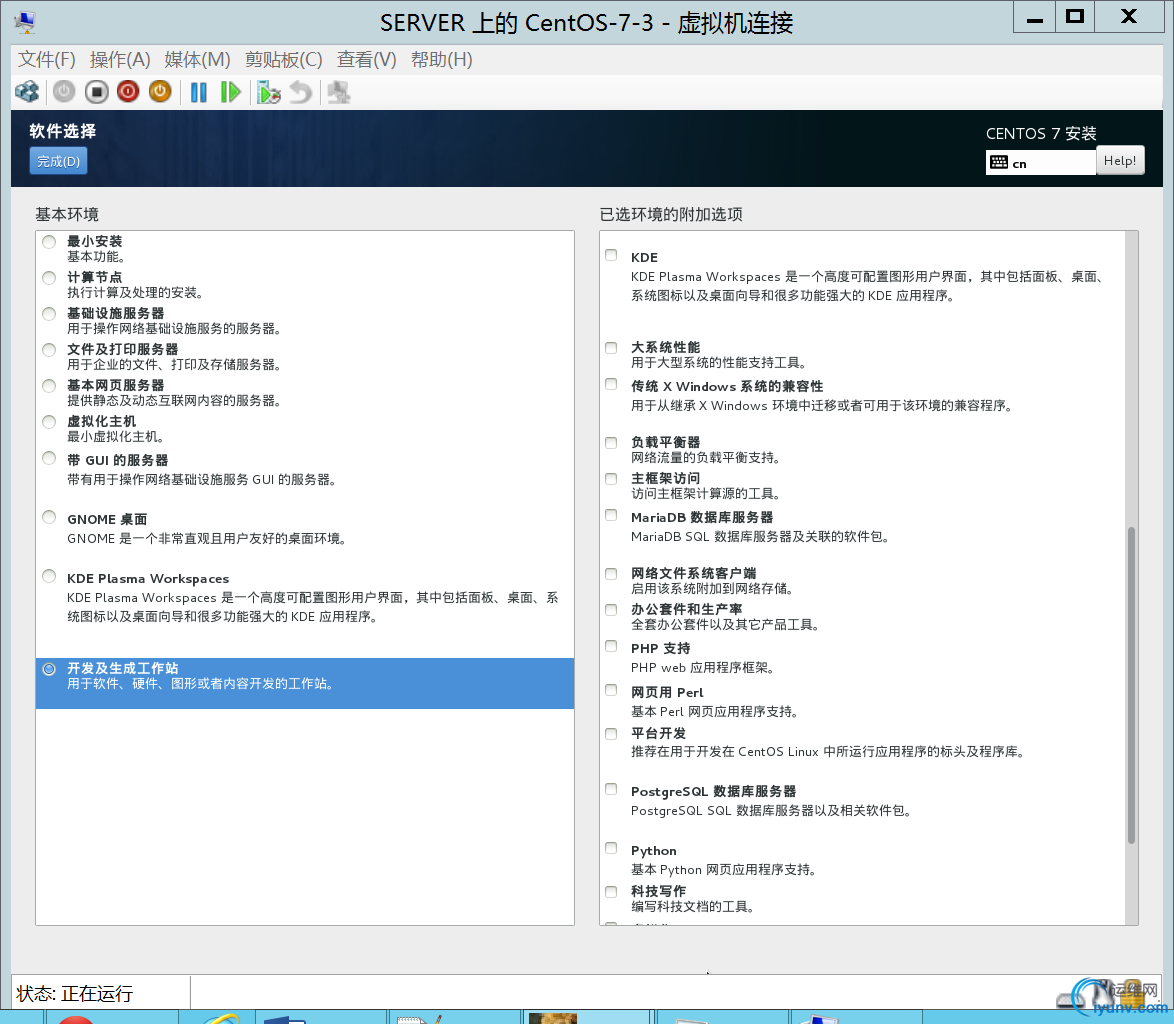Click the Turn Off stop icon
1174x1024 pixels.
97,92
